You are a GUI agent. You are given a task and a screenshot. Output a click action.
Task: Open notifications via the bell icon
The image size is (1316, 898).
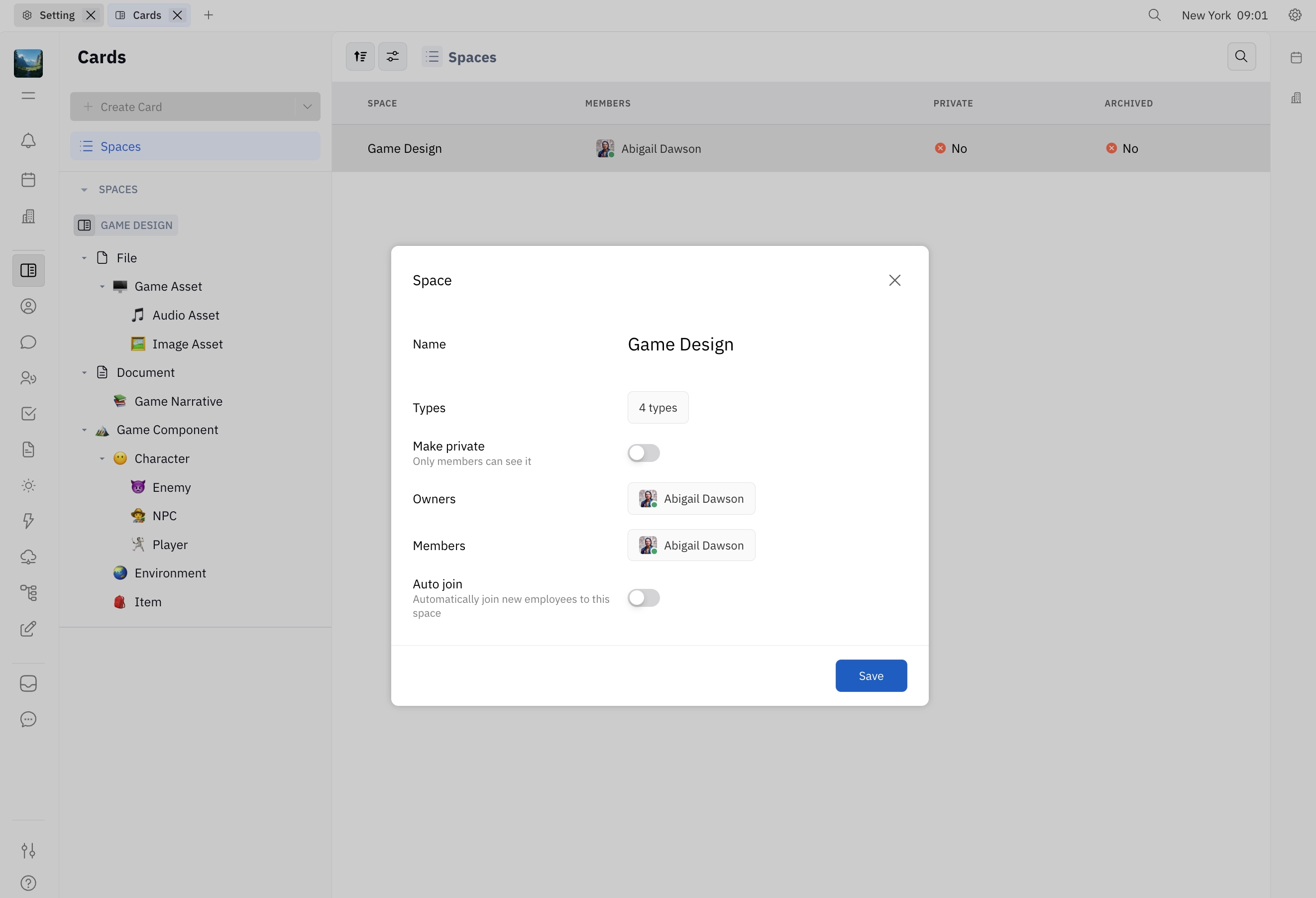28,140
